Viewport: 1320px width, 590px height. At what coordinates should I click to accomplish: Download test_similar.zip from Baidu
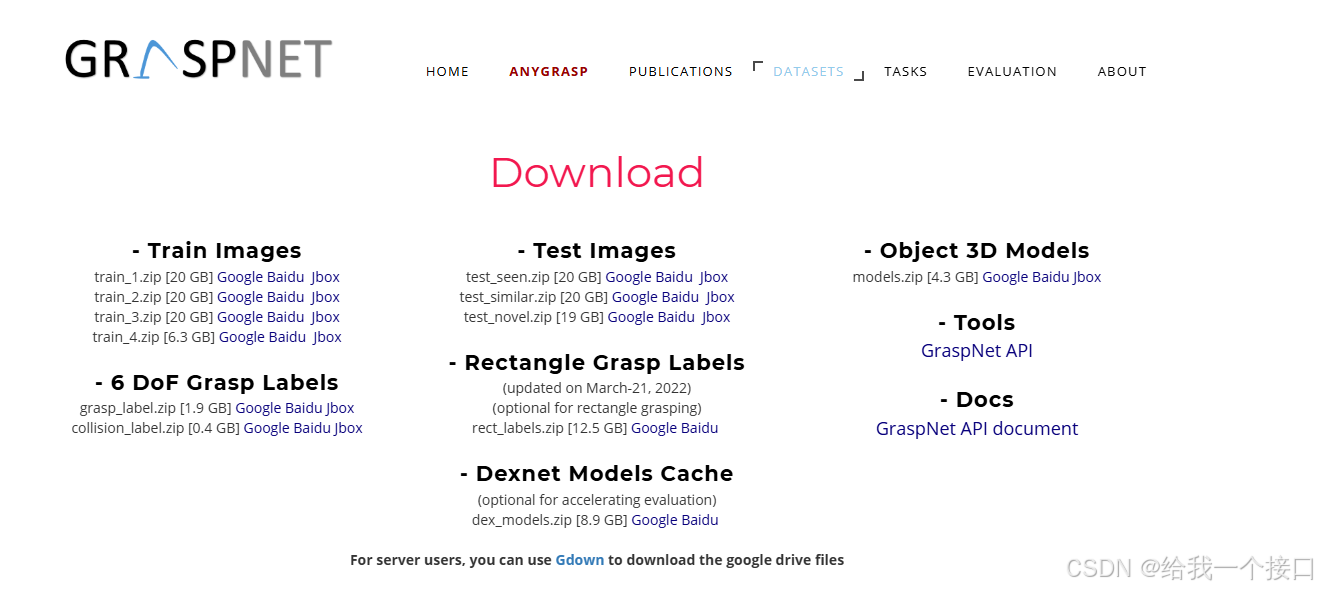click(681, 297)
